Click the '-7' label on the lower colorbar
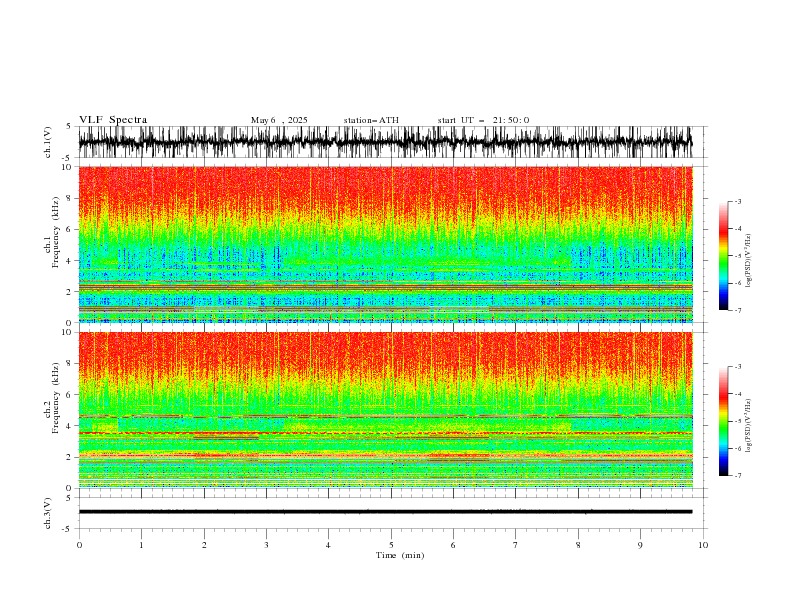 tap(737, 475)
